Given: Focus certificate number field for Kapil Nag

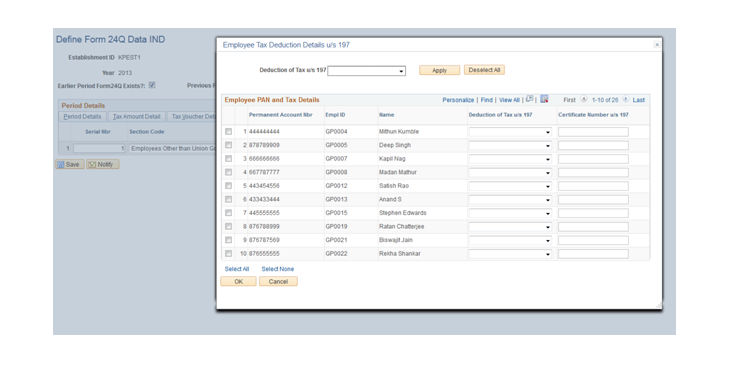Looking at the screenshot, I should [593, 159].
